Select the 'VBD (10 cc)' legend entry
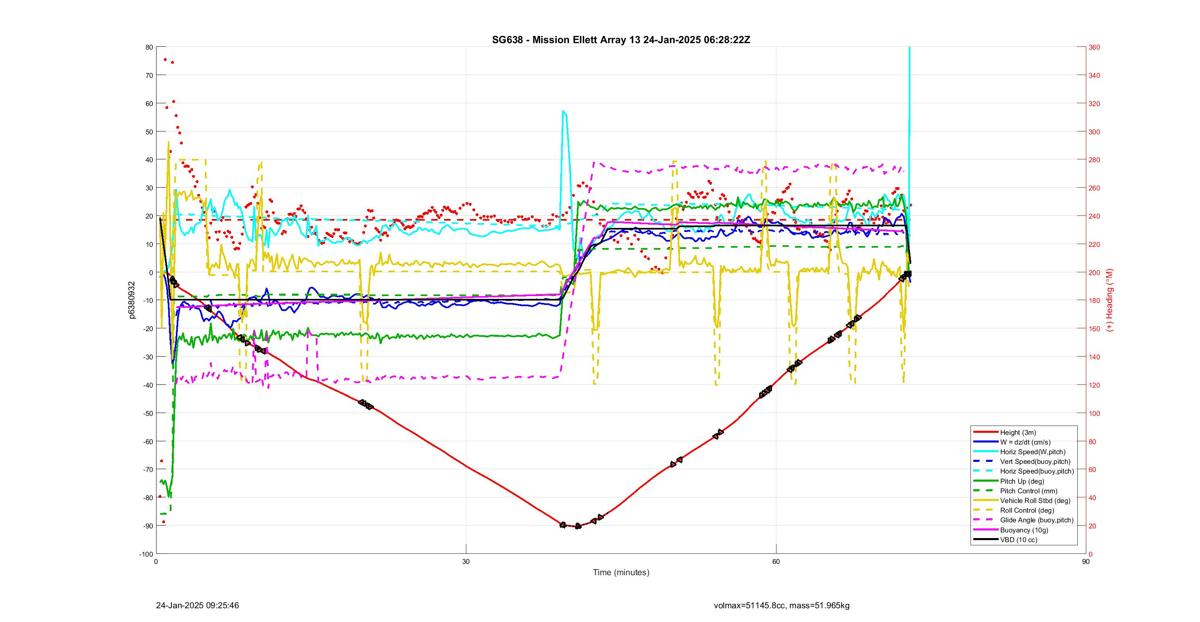The width and height of the screenshot is (1200, 622). coord(1006,539)
